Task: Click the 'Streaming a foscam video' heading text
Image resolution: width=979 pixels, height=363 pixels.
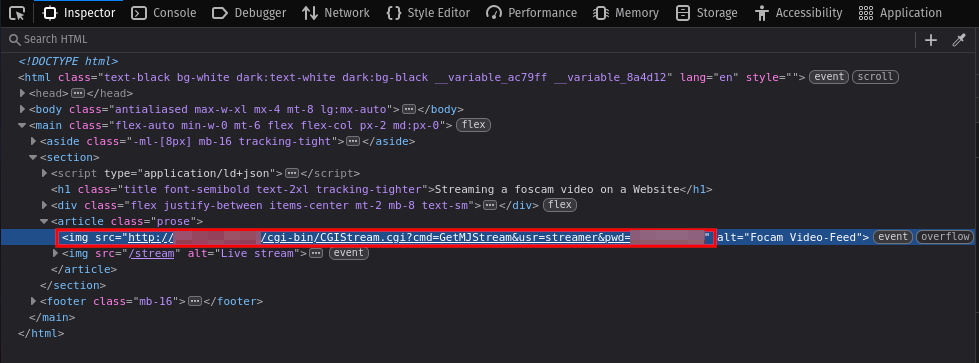Action: coord(557,189)
